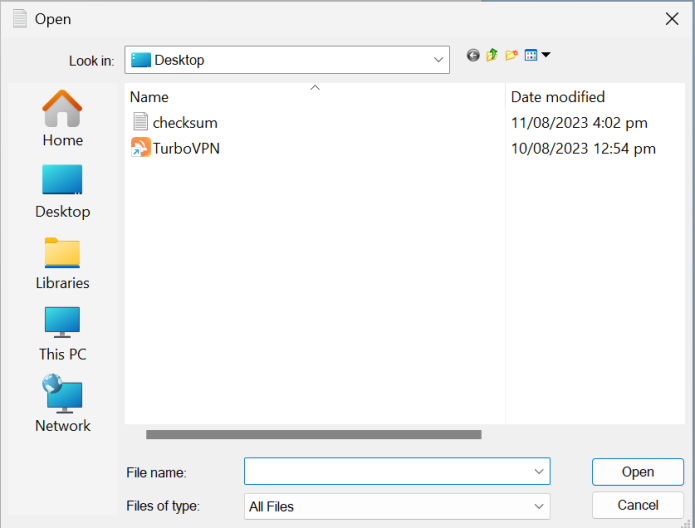
Task: Click date 10/08/2023 12:54 pm
Action: (583, 149)
